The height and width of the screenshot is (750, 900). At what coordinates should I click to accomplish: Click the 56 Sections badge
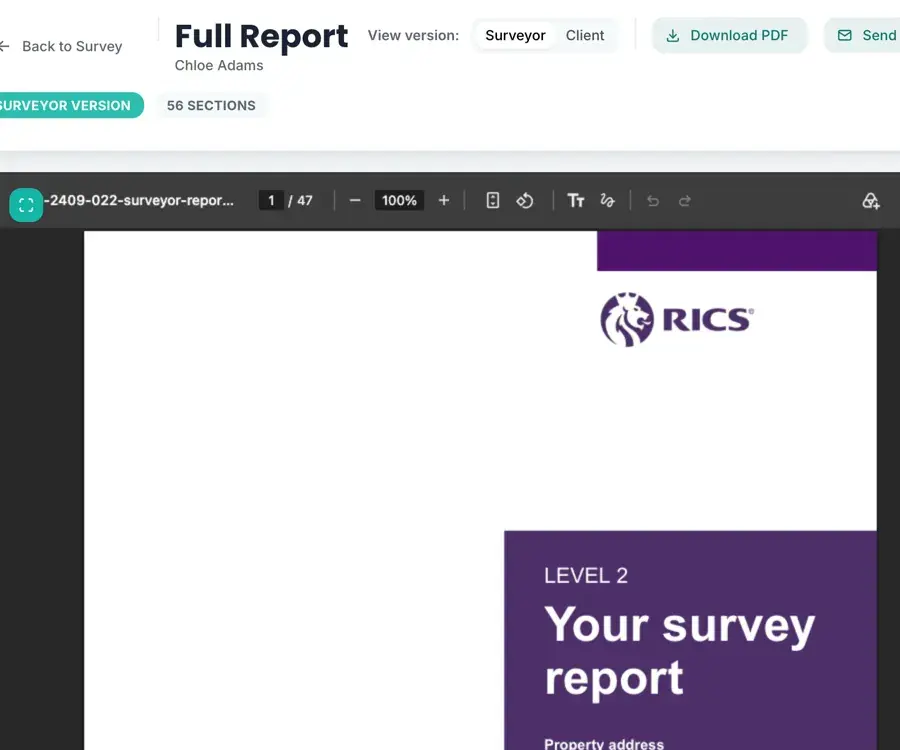pos(211,106)
